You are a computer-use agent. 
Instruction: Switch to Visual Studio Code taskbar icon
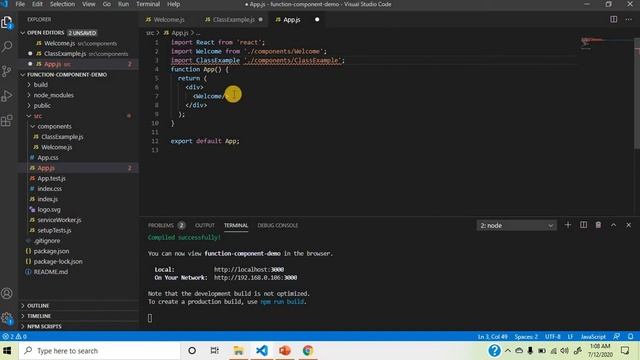(x=262, y=351)
